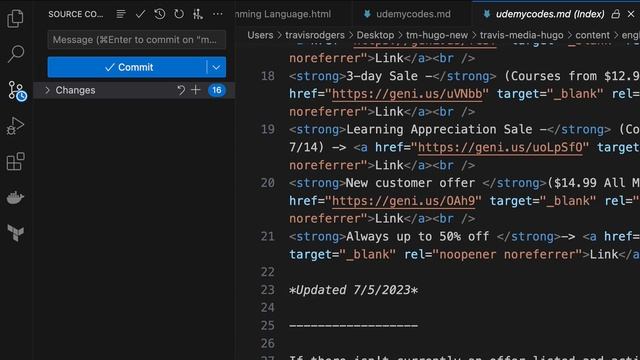
Task: Open the geni.us/OAh9 link
Action: (x=404, y=200)
